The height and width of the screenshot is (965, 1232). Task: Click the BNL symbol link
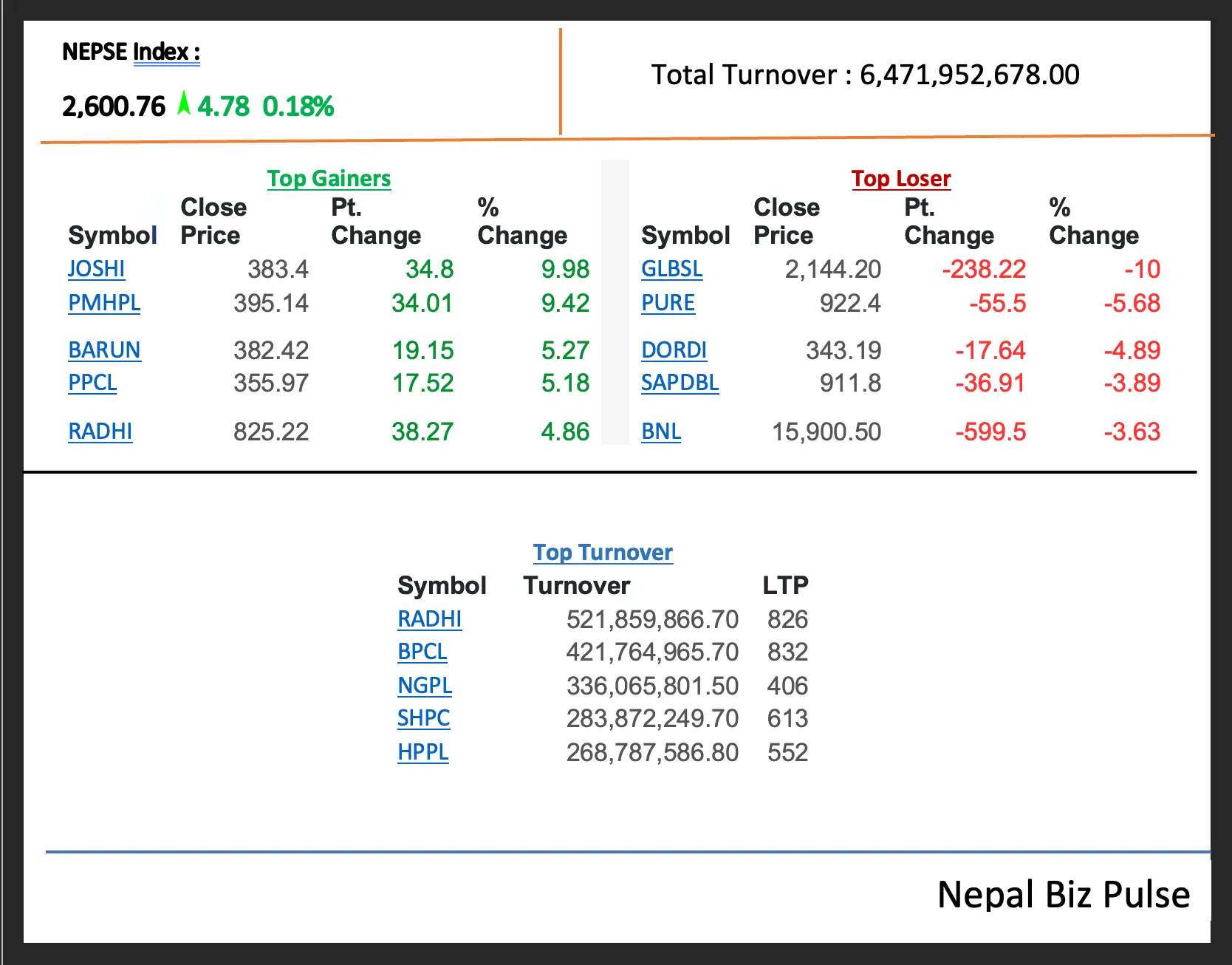pos(661,432)
